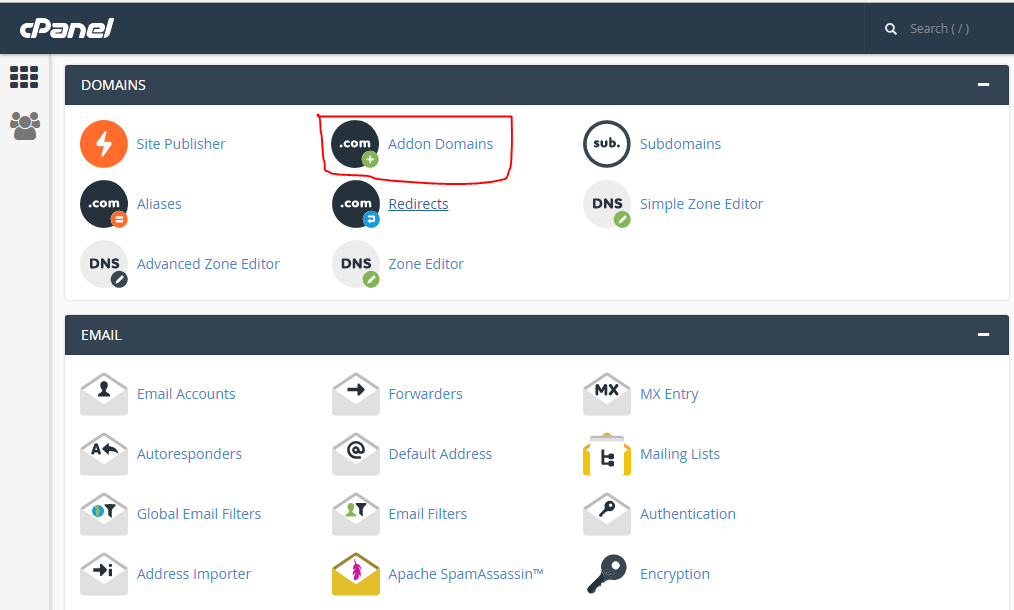Collapse the Domains section

coord(983,85)
